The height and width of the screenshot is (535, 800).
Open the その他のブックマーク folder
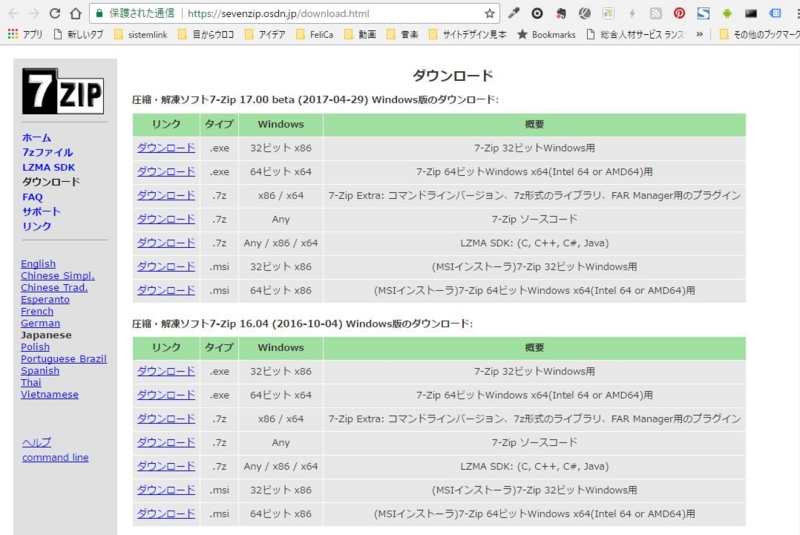point(759,34)
